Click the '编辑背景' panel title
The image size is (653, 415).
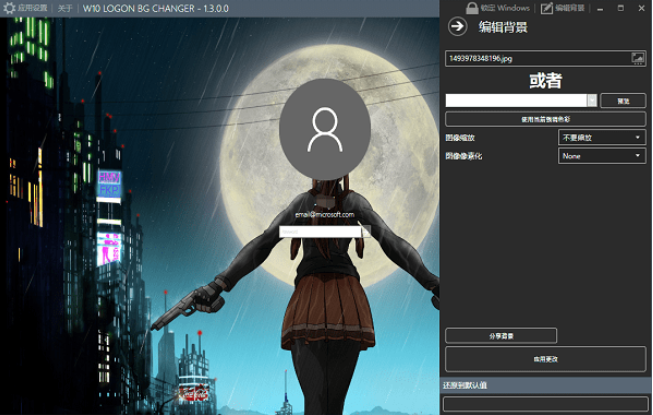click(x=503, y=27)
